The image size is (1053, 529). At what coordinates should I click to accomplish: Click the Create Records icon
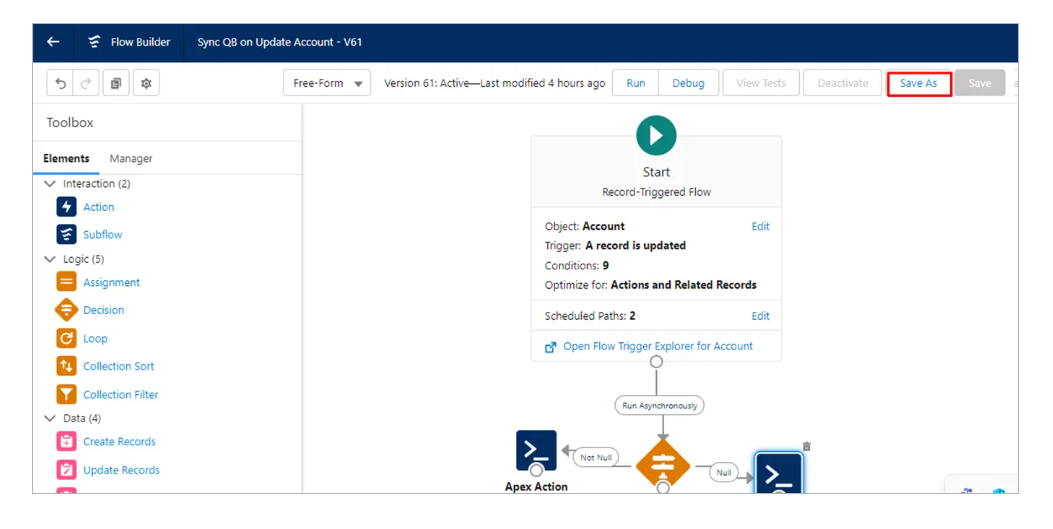pos(67,441)
